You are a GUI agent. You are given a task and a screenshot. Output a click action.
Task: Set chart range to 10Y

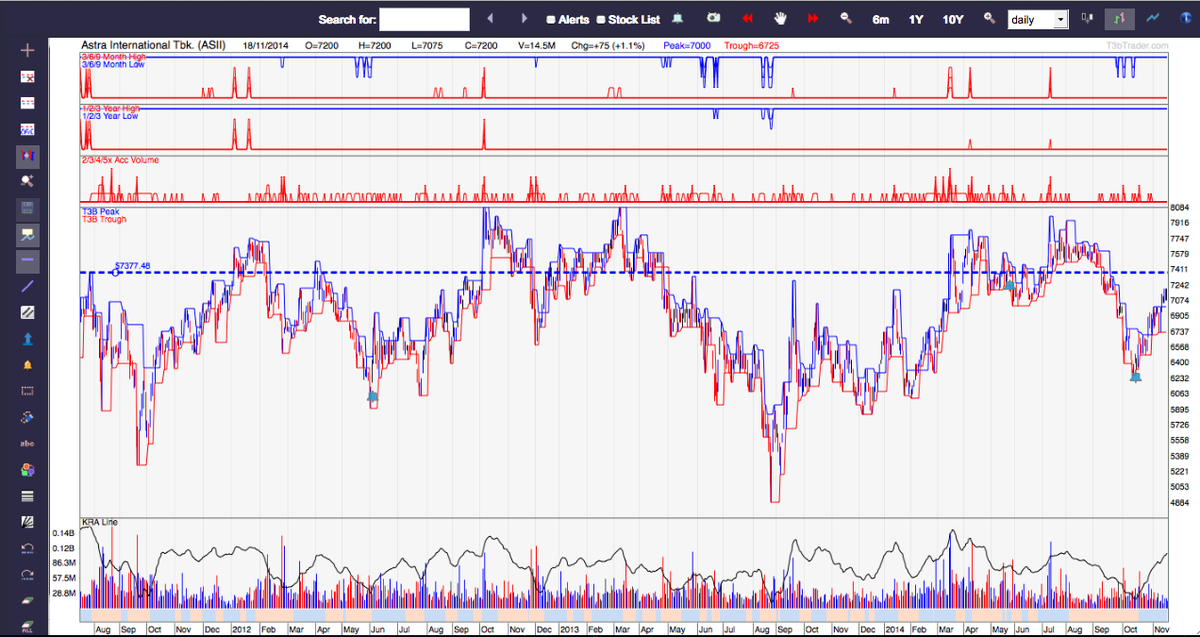point(953,20)
